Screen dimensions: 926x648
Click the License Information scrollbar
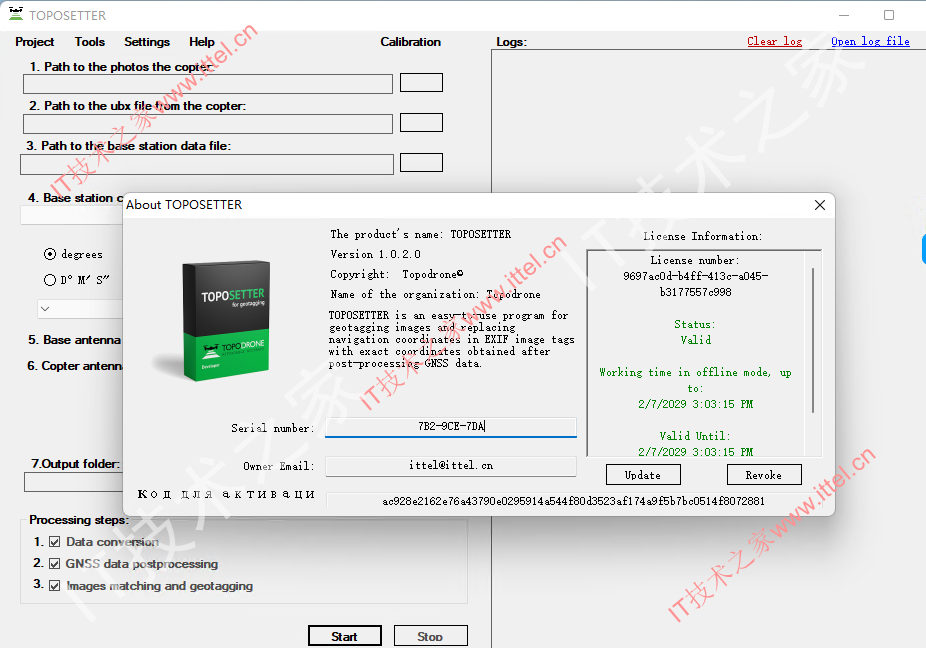[813, 340]
